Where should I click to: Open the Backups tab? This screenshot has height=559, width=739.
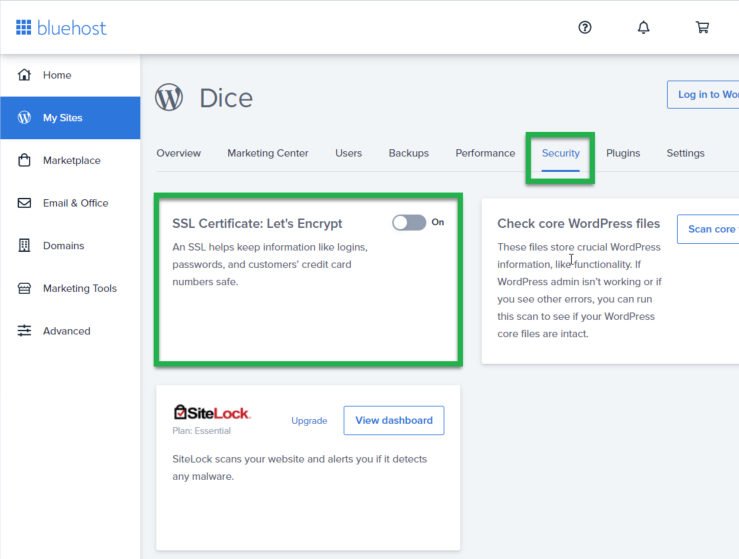tap(408, 153)
